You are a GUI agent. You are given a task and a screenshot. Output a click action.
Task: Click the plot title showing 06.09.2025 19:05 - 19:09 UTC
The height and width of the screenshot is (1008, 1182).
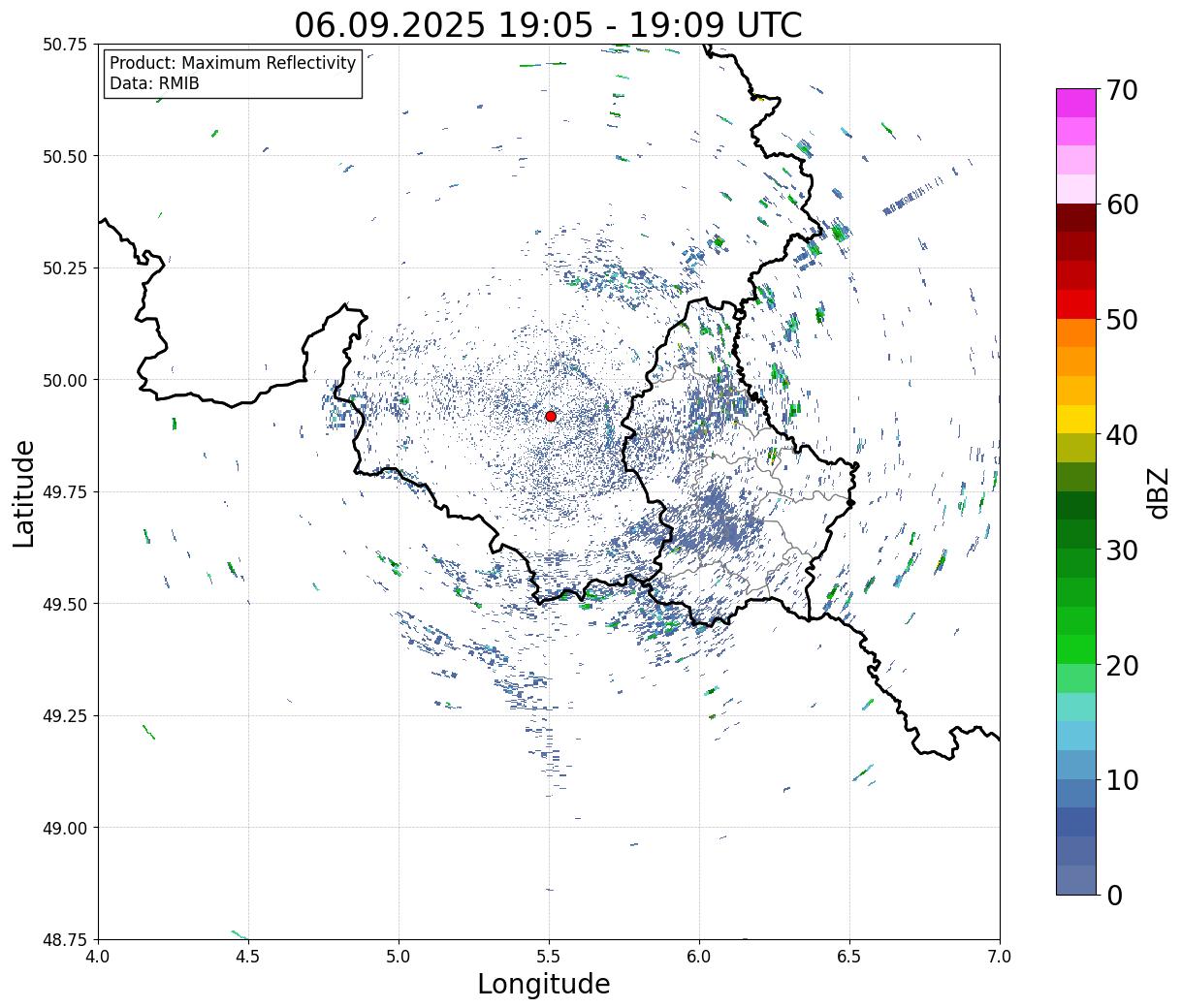coord(549,24)
